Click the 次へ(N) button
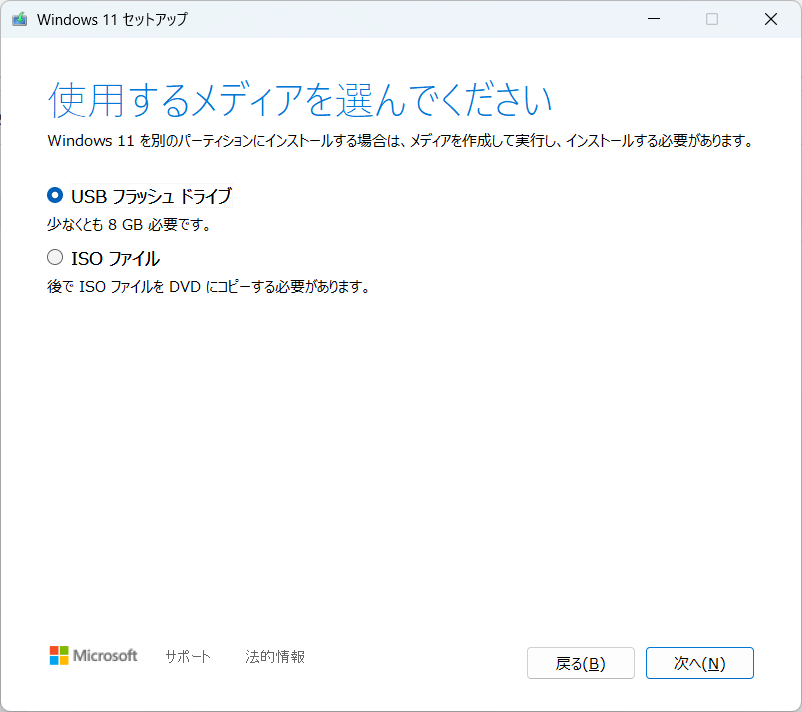Viewport: 802px width, 712px height. click(699, 663)
